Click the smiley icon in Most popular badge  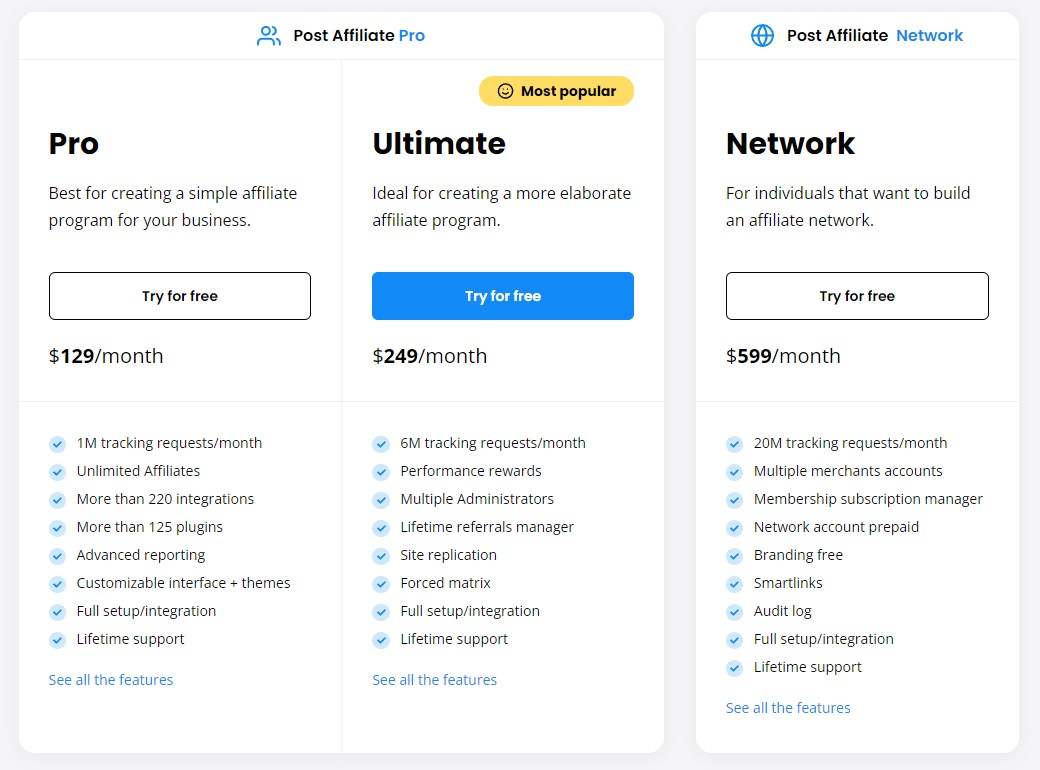[x=505, y=92]
